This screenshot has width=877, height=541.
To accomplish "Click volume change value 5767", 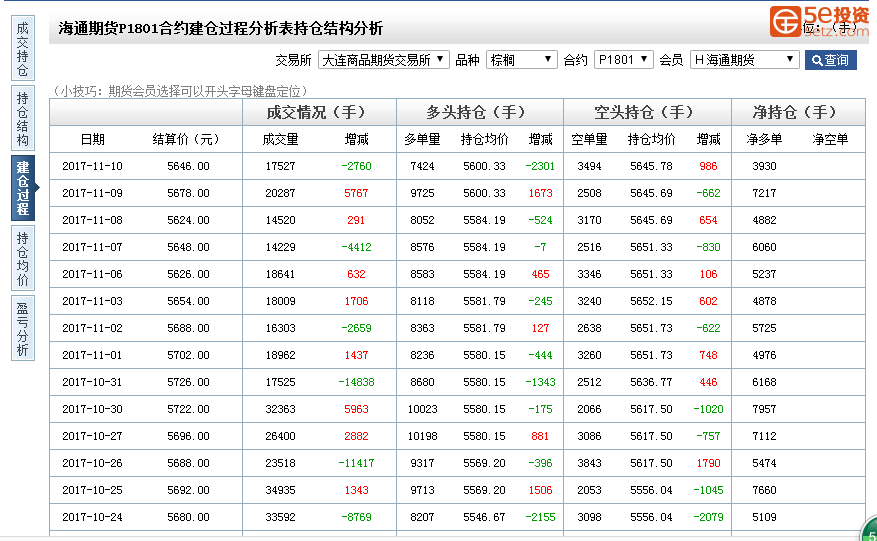I will tap(356, 193).
